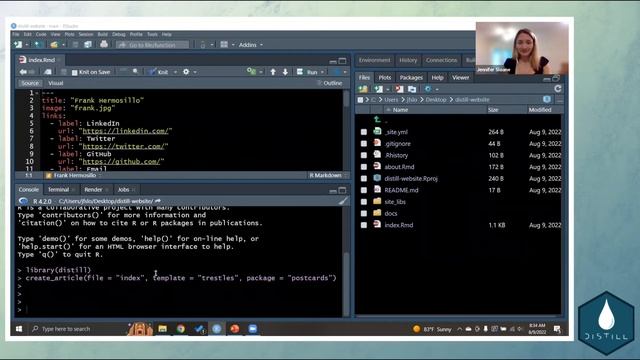This screenshot has height=360, width=640.
Task: Open File Explorer from the taskbar
Action: pos(162,329)
